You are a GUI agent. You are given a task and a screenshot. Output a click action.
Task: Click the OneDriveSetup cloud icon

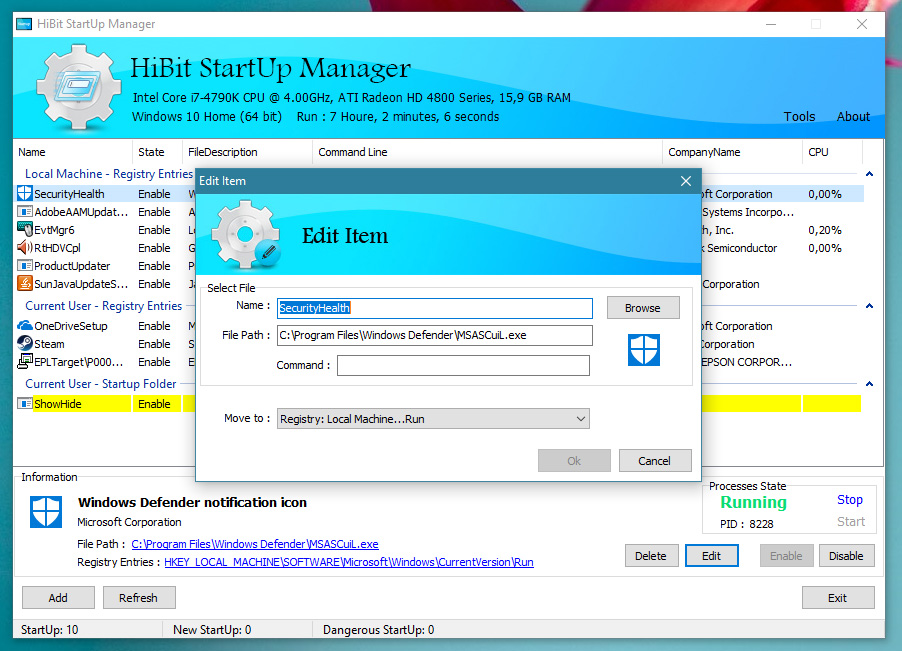pos(25,326)
